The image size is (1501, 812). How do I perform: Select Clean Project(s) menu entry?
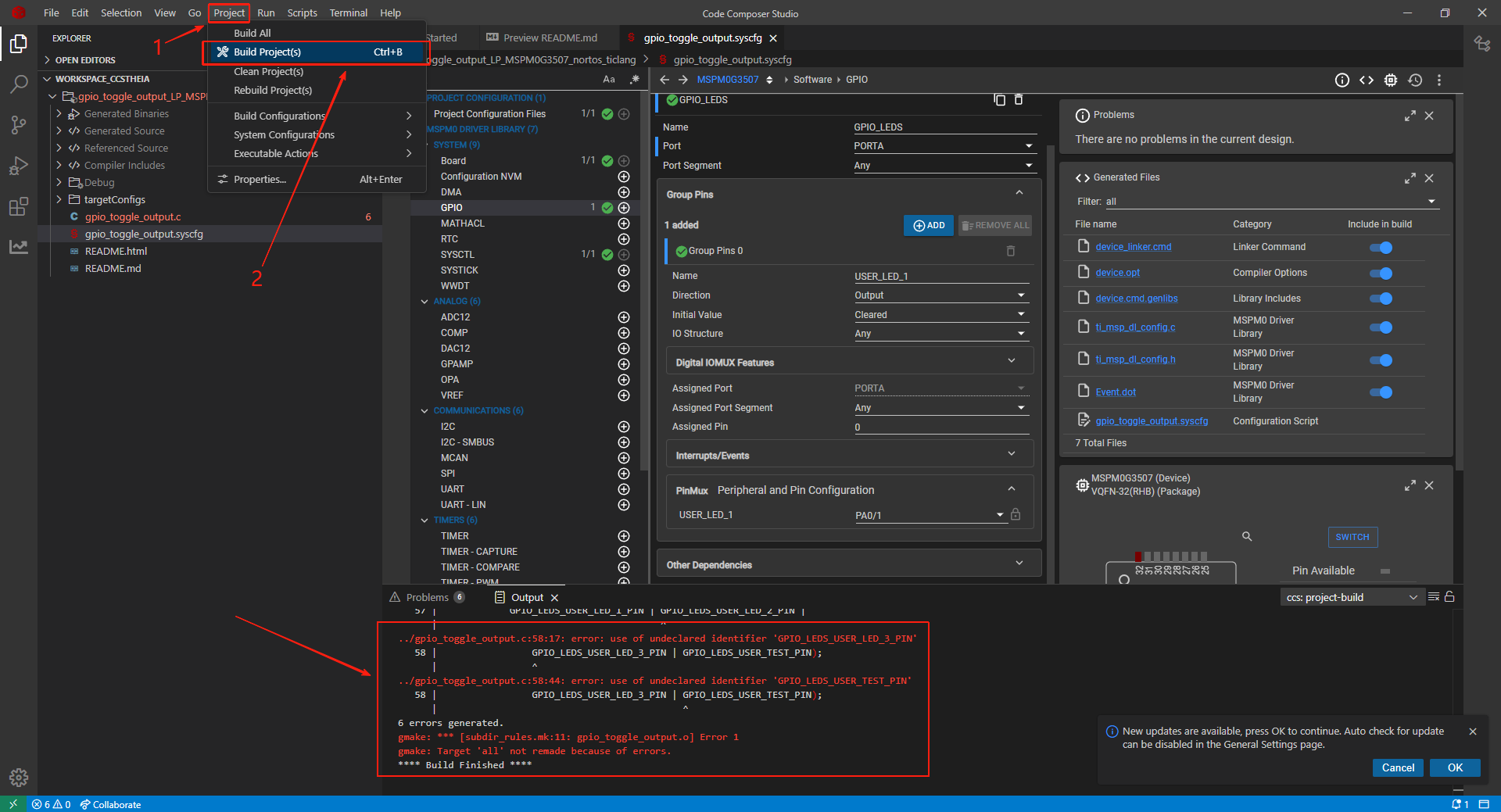click(x=317, y=71)
